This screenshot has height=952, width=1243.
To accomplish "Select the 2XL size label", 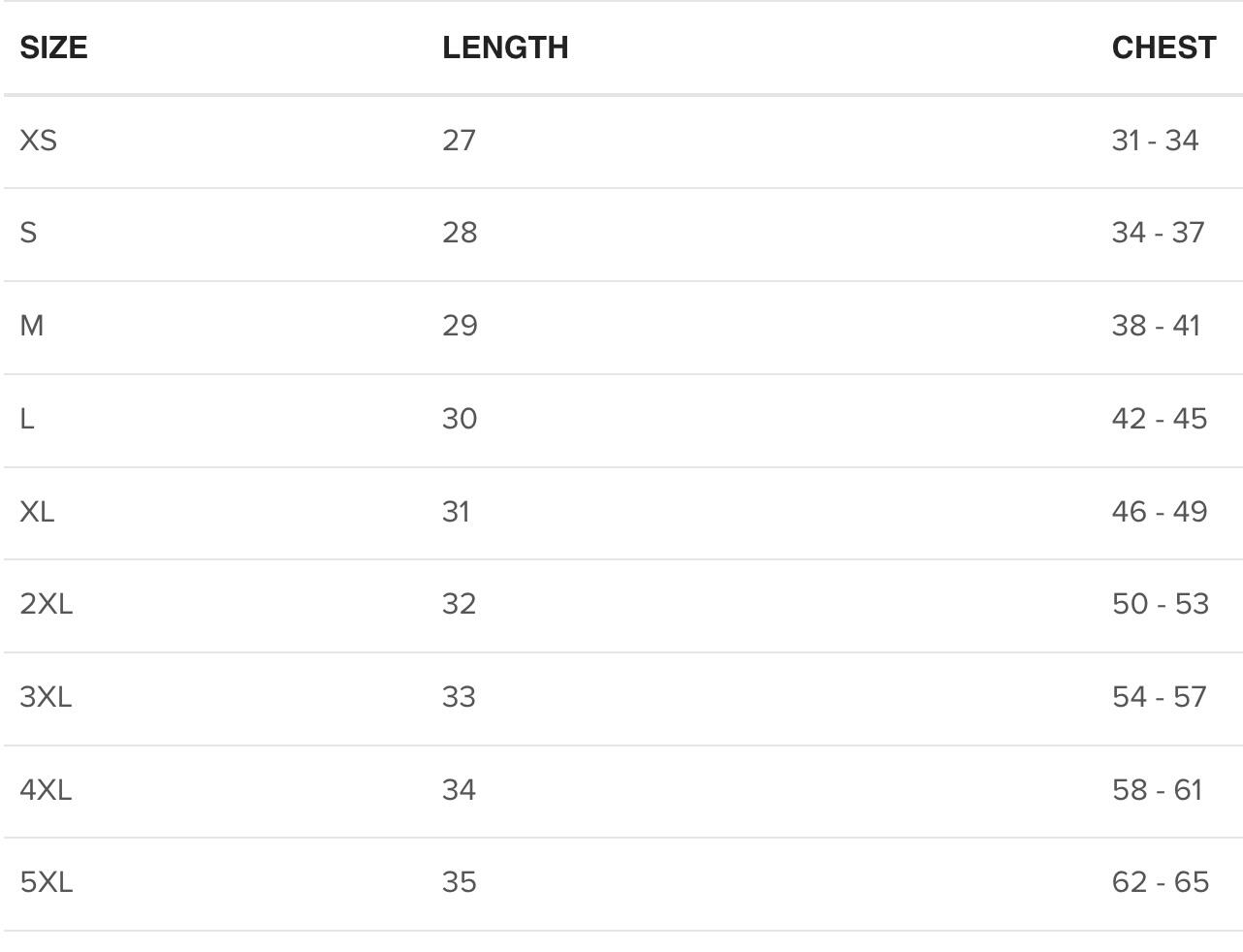I will coord(47,604).
